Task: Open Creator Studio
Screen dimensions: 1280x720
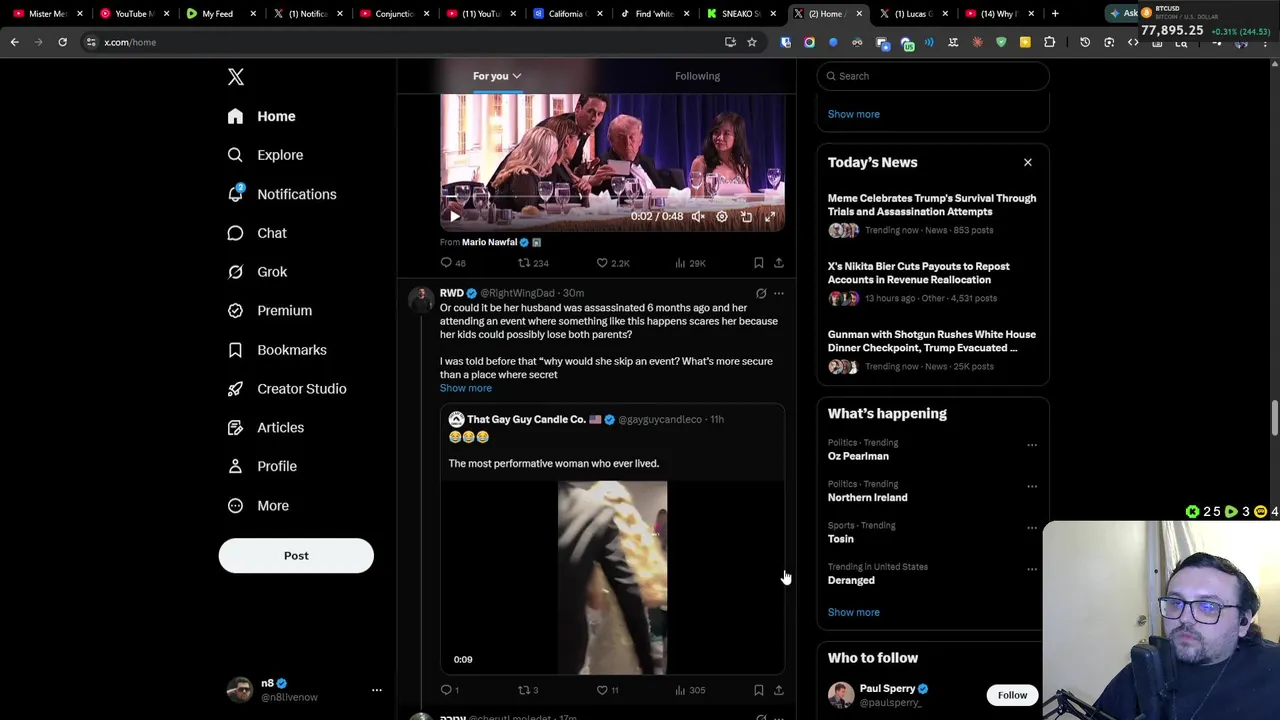Action: click(287, 389)
